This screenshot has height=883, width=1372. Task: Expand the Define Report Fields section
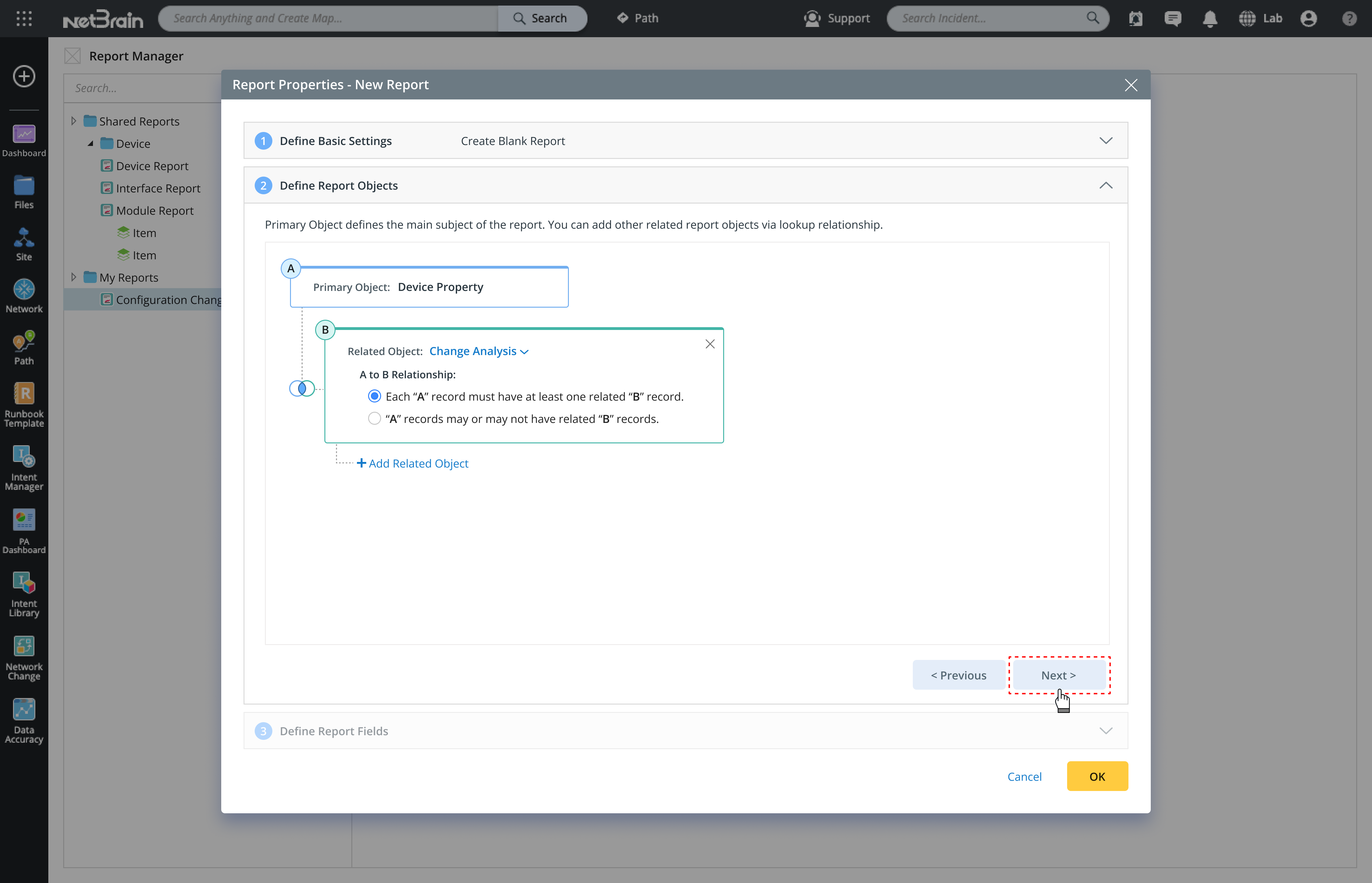[x=1106, y=731]
